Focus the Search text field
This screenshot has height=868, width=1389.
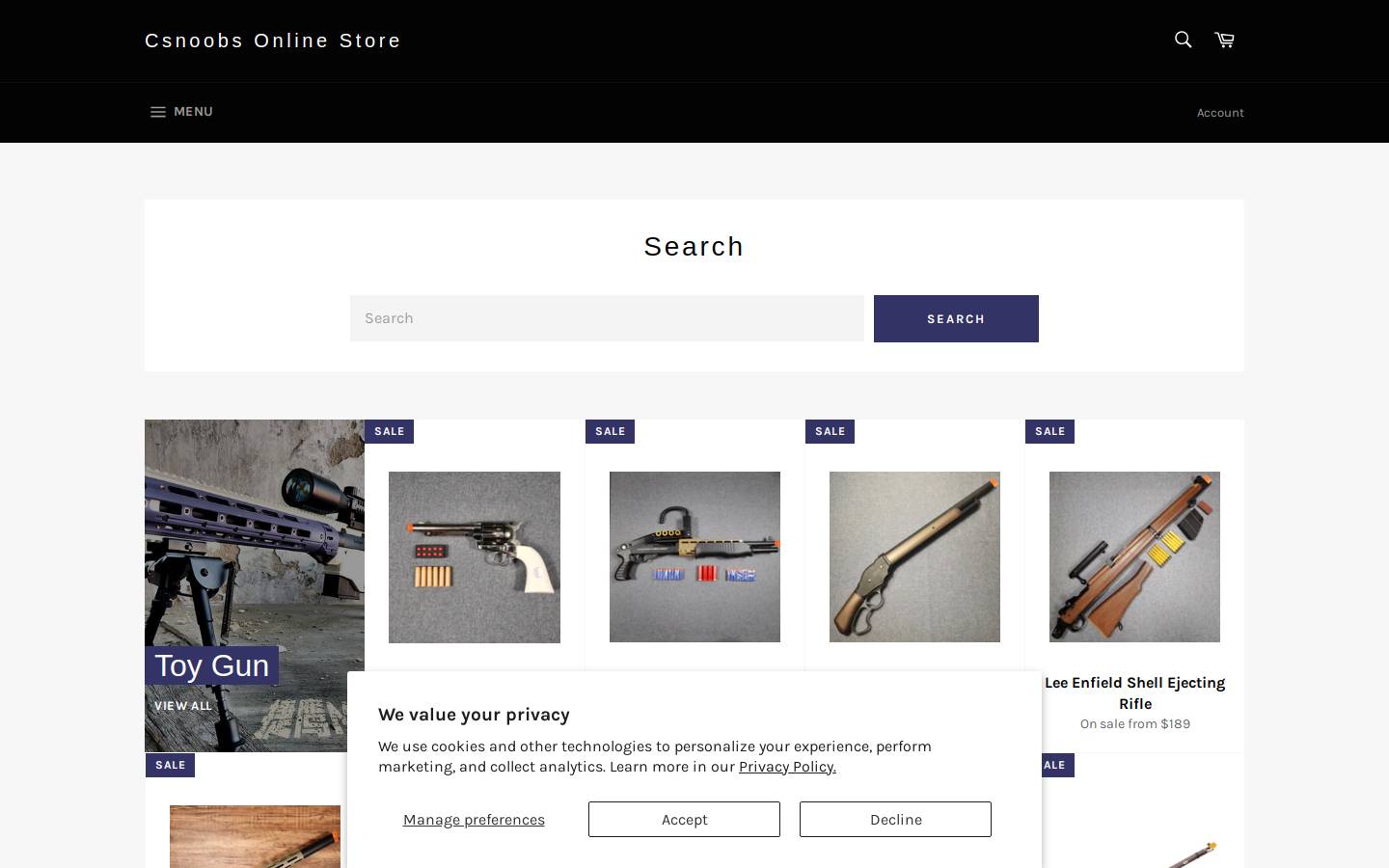[x=607, y=318]
